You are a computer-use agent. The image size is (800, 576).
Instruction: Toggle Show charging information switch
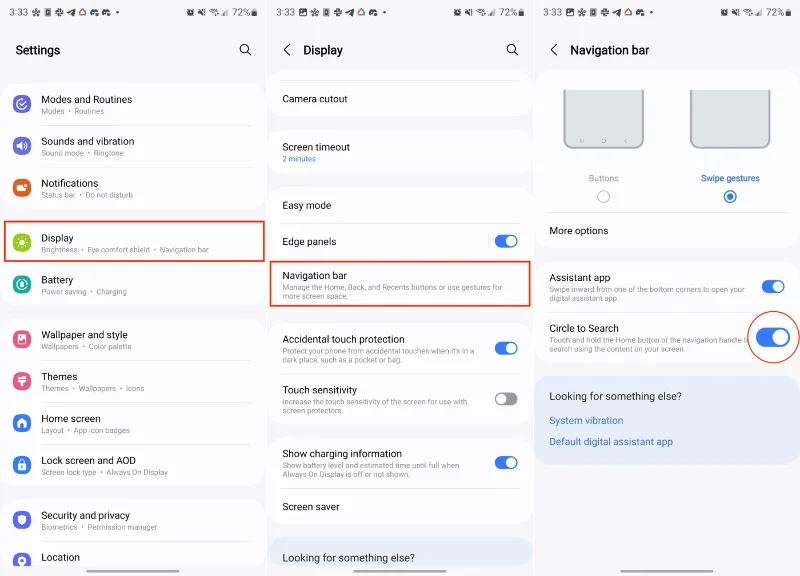tap(506, 463)
